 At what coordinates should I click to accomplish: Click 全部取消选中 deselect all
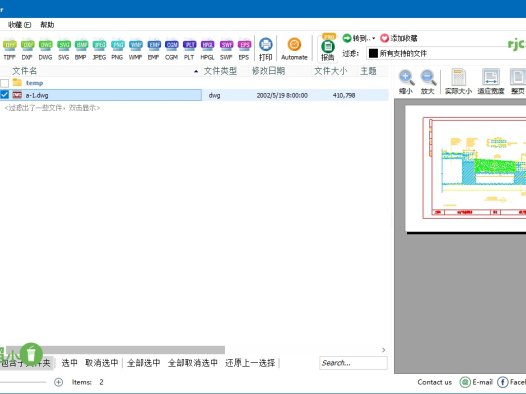tap(193, 363)
